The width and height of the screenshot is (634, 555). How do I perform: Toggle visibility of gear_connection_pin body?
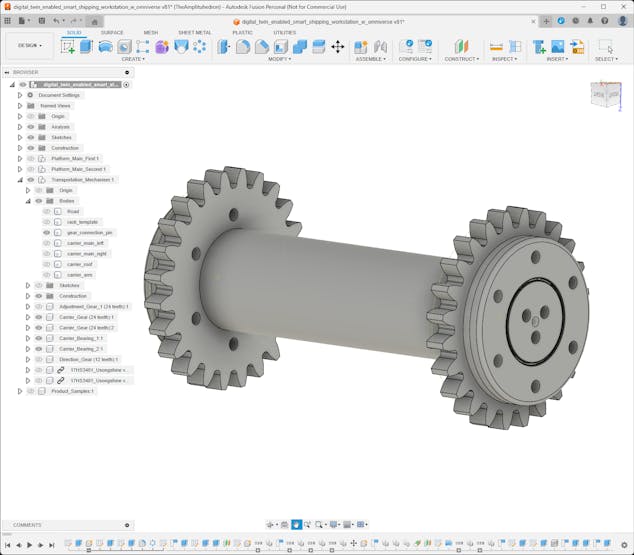[x=46, y=232]
